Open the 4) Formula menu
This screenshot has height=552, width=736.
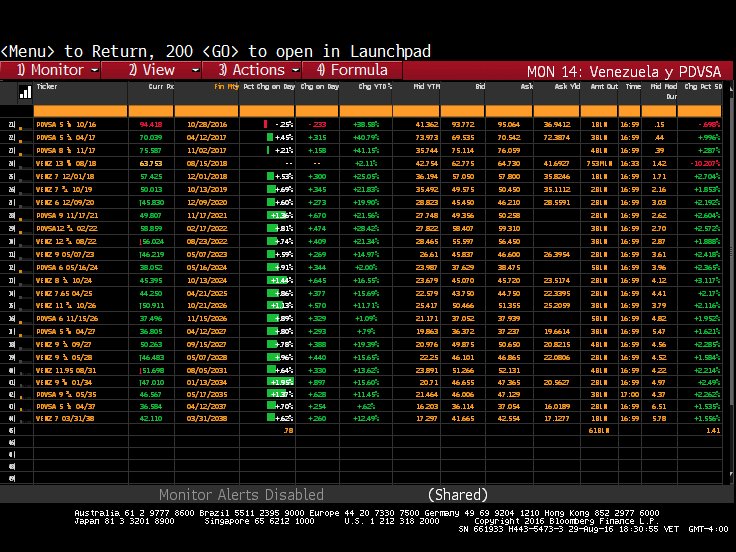353,70
